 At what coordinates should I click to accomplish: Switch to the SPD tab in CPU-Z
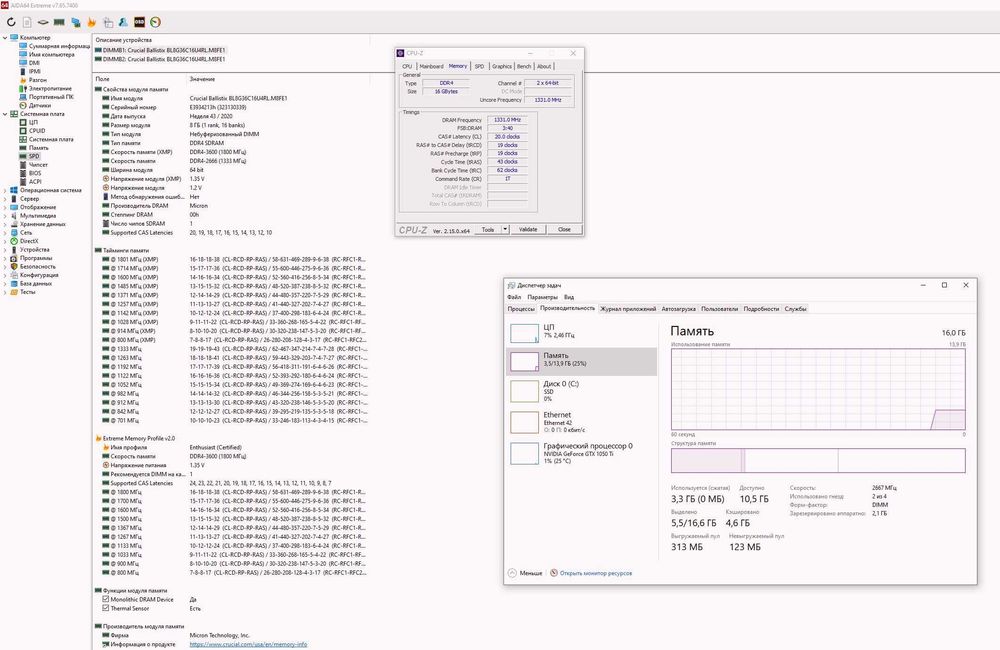pos(480,66)
